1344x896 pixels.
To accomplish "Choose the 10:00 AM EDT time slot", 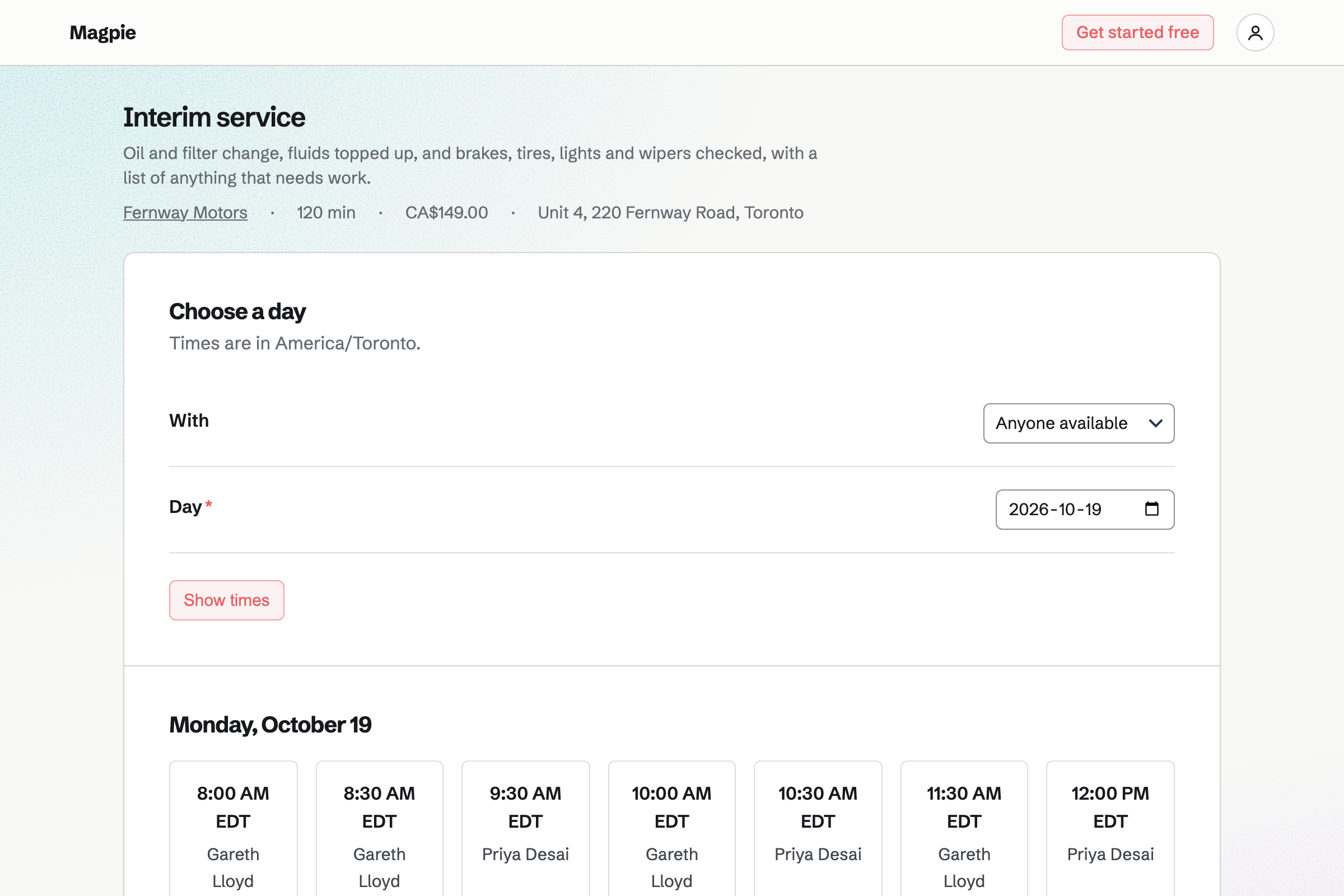I will pyautogui.click(x=671, y=829).
